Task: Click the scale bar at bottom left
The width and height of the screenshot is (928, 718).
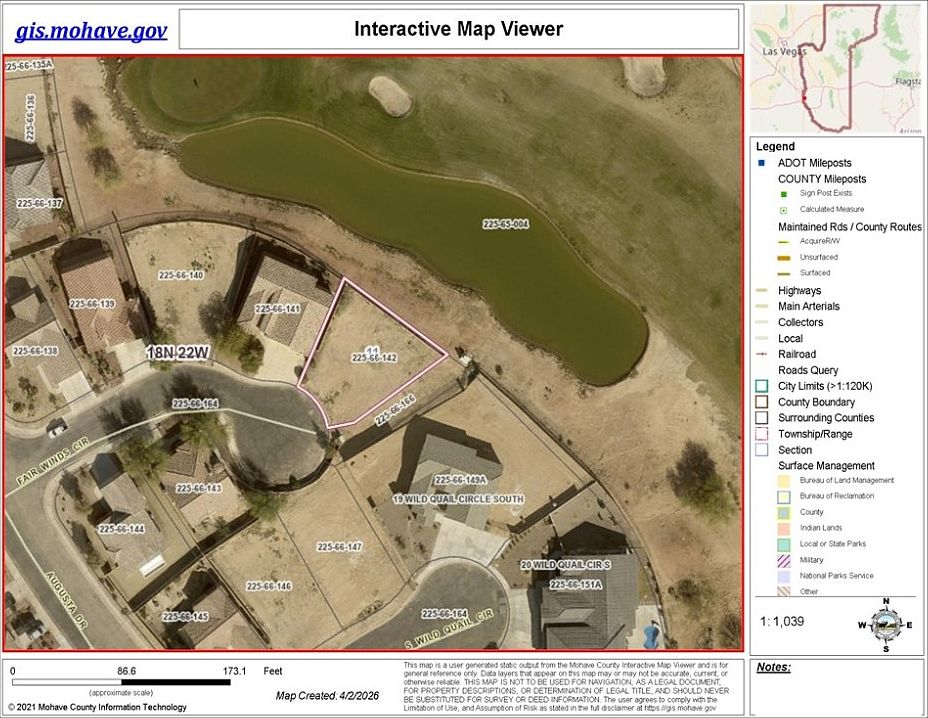Action: click(x=121, y=682)
